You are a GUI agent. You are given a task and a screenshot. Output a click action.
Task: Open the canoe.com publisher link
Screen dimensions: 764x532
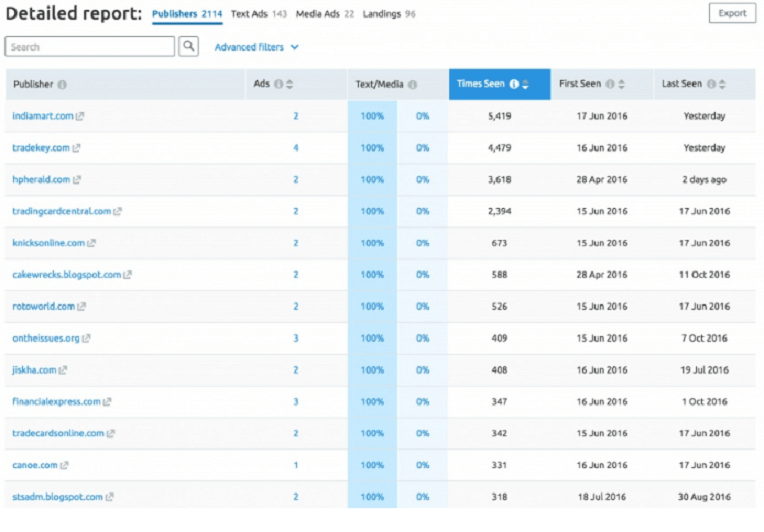35,465
